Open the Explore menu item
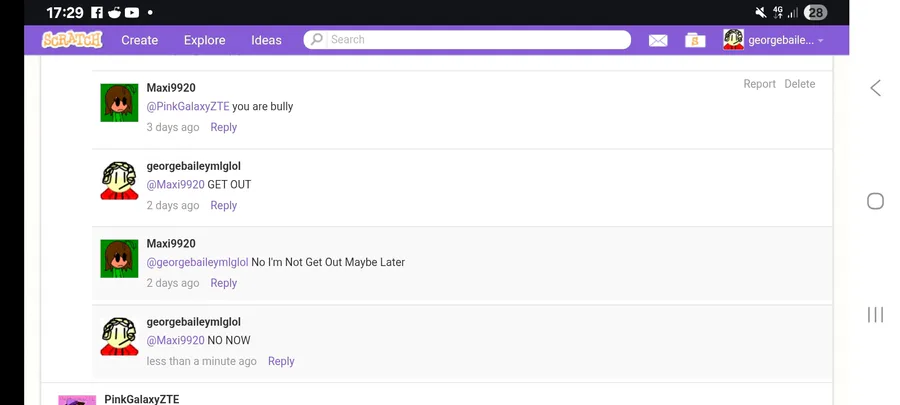 pyautogui.click(x=204, y=40)
